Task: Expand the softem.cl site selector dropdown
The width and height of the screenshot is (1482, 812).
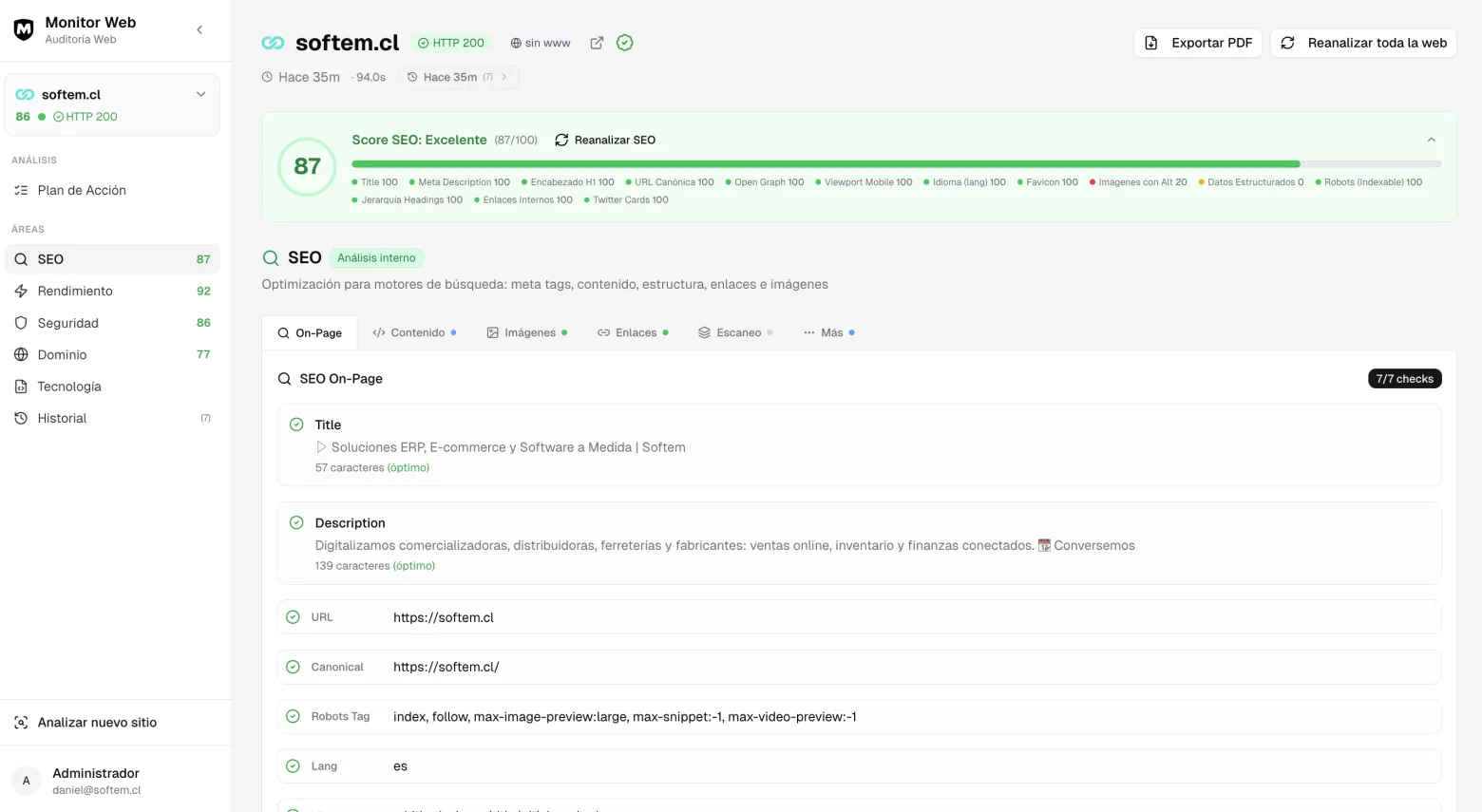Action: (200, 94)
